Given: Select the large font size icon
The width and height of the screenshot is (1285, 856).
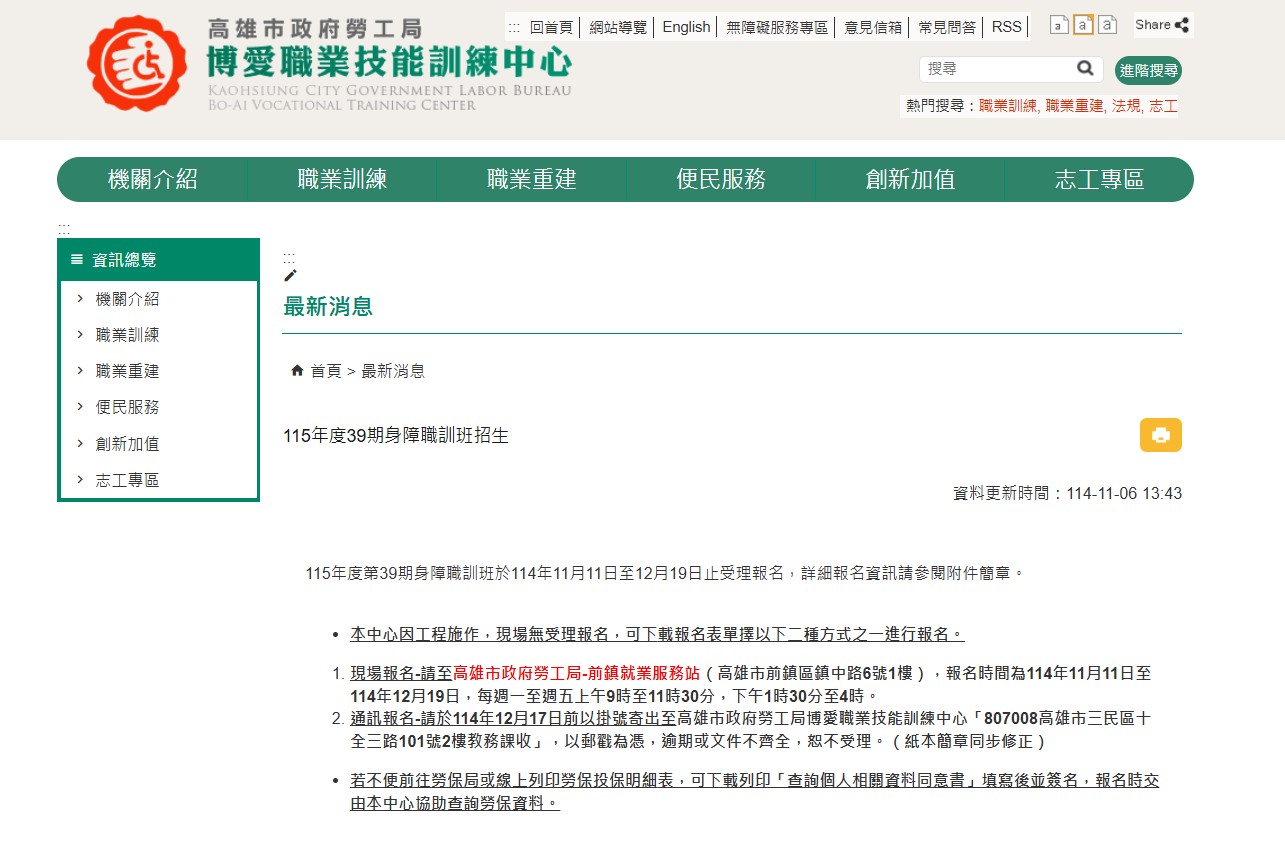Looking at the screenshot, I should pos(1107,26).
